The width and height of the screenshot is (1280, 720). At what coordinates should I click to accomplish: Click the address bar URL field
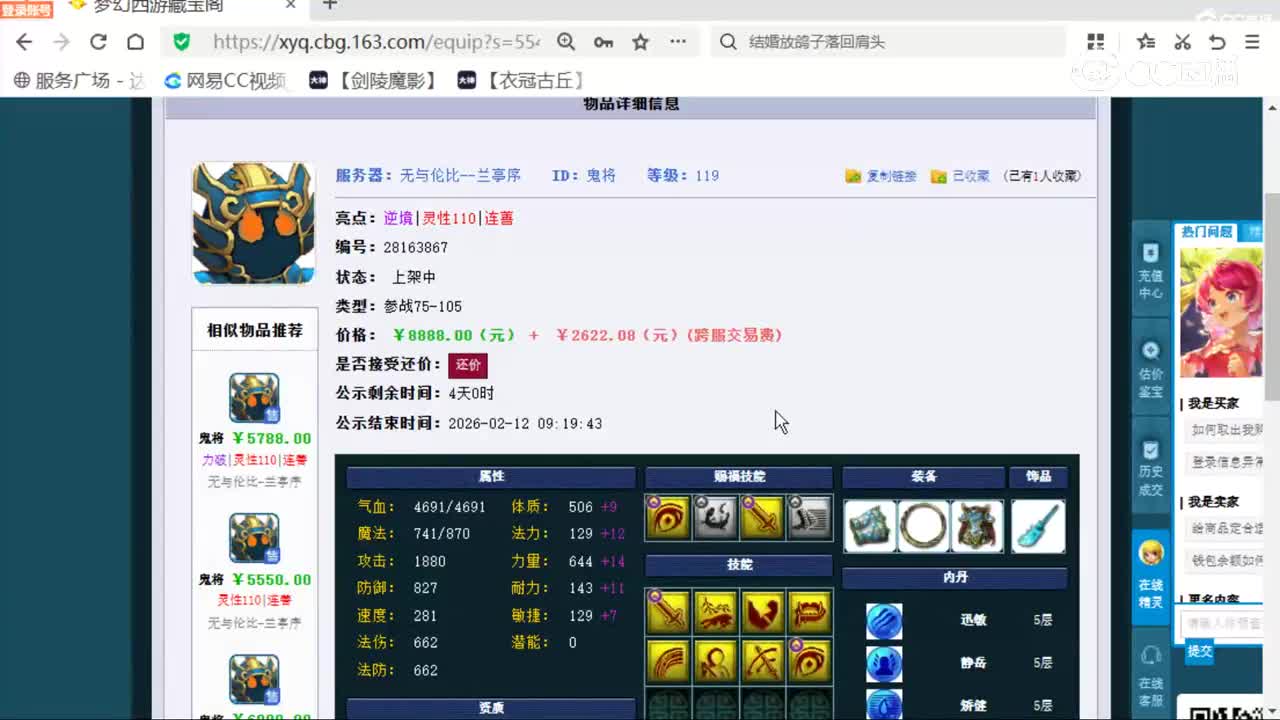click(376, 42)
